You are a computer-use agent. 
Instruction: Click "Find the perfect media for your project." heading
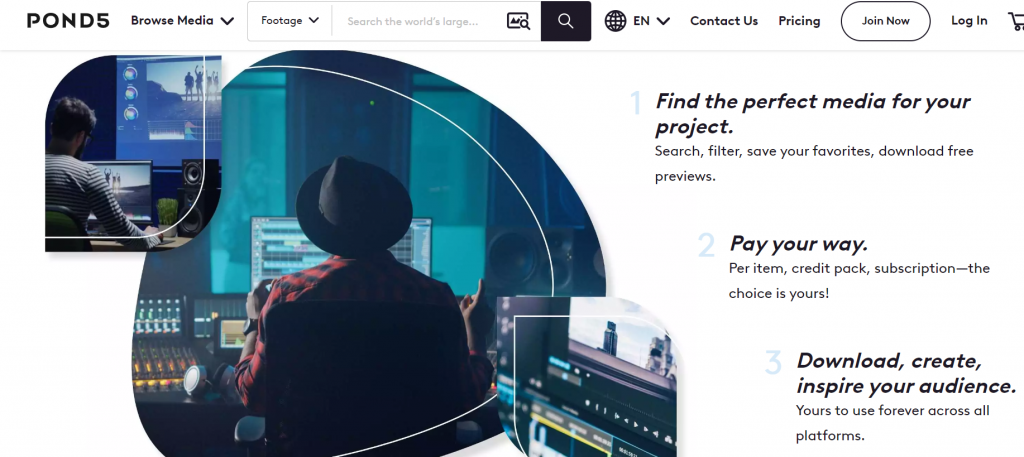click(x=812, y=113)
